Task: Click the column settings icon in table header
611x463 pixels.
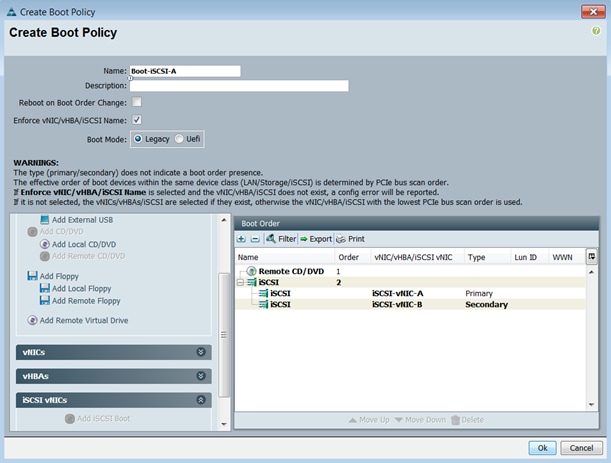Action: click(x=591, y=257)
